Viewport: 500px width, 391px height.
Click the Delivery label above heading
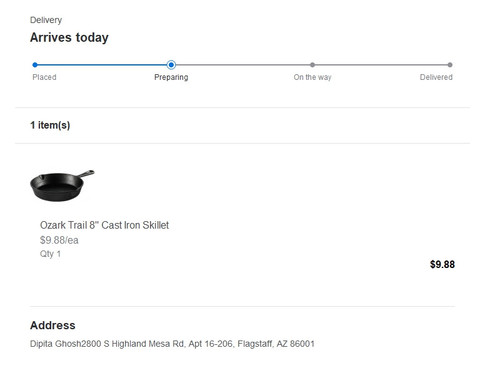tap(46, 20)
